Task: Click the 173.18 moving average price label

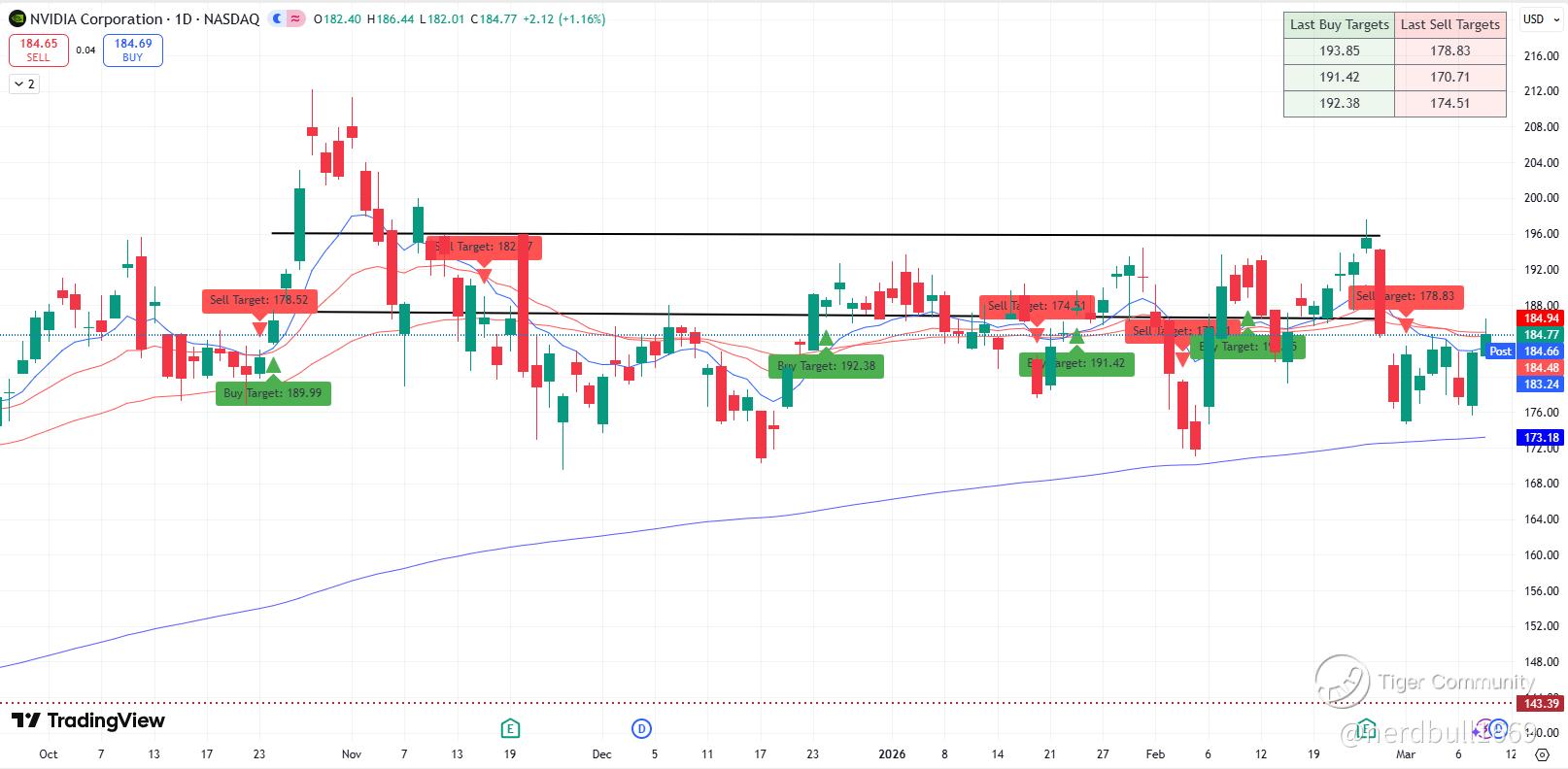Action: pos(1542,438)
